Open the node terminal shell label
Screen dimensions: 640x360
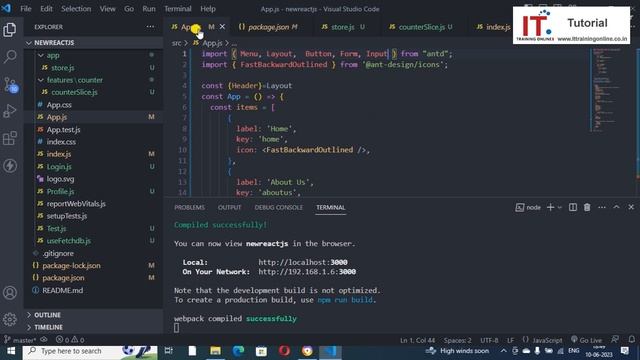tap(528, 207)
